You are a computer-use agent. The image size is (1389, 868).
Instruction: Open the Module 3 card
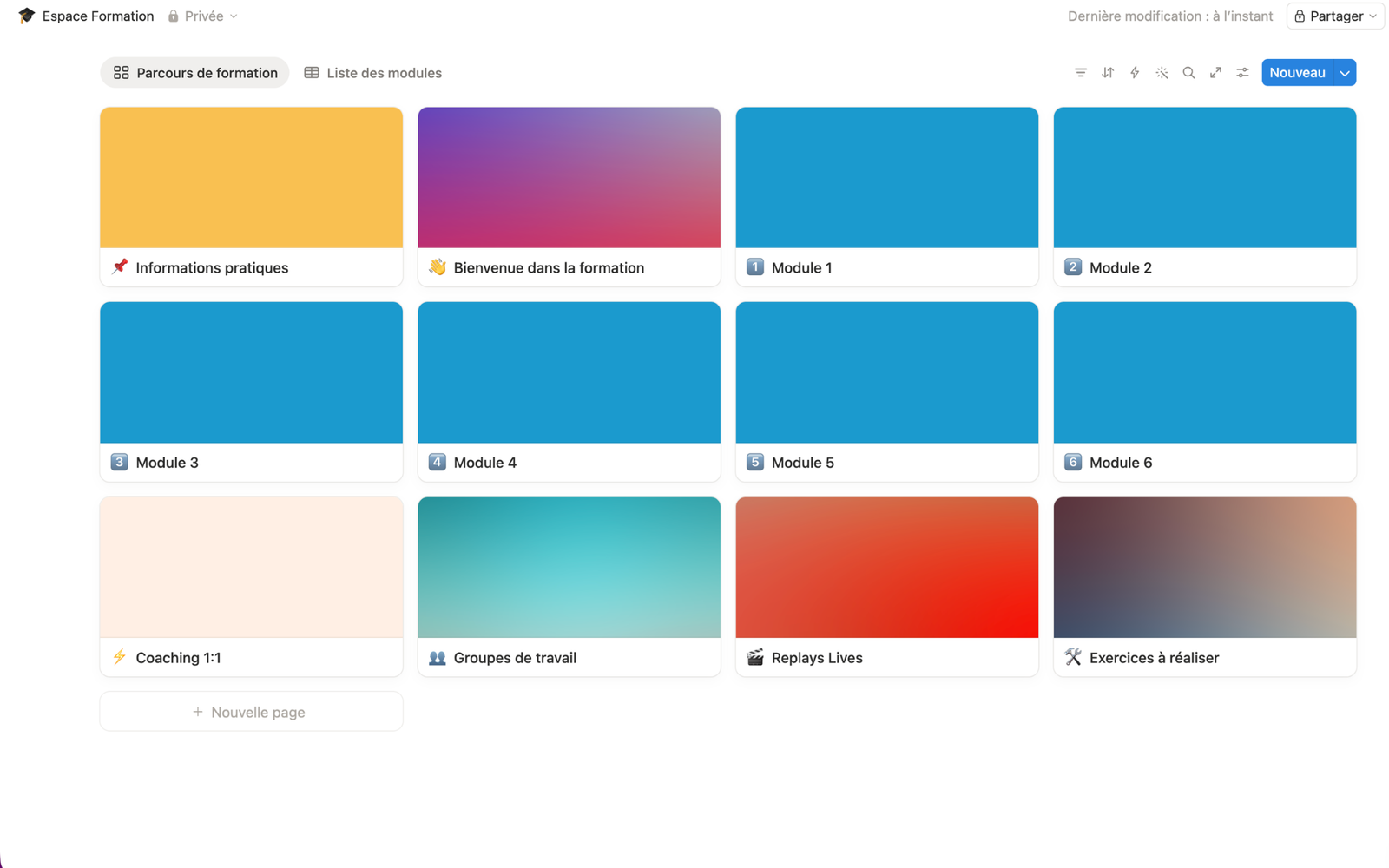pyautogui.click(x=251, y=391)
